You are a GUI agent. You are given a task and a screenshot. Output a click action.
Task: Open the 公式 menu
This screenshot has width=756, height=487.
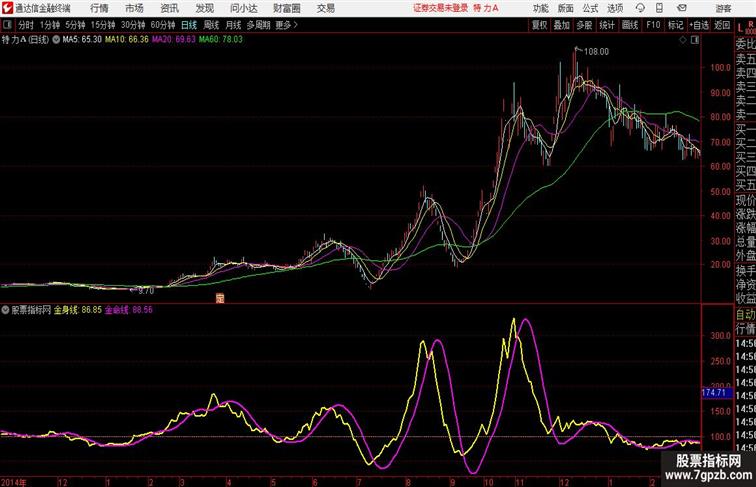[590, 8]
